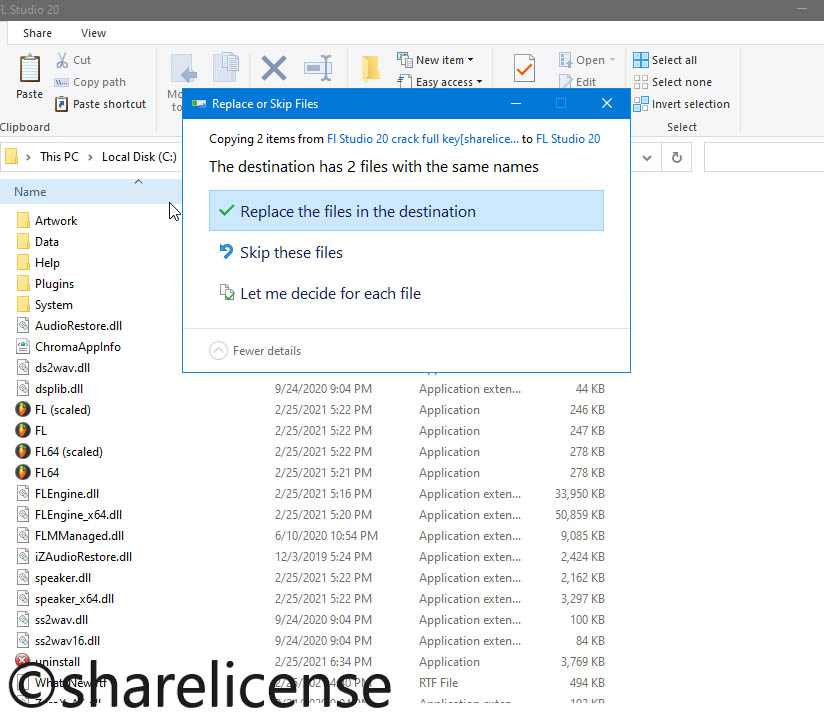Select the FL application file
Image resolution: width=824 pixels, height=725 pixels.
click(40, 431)
